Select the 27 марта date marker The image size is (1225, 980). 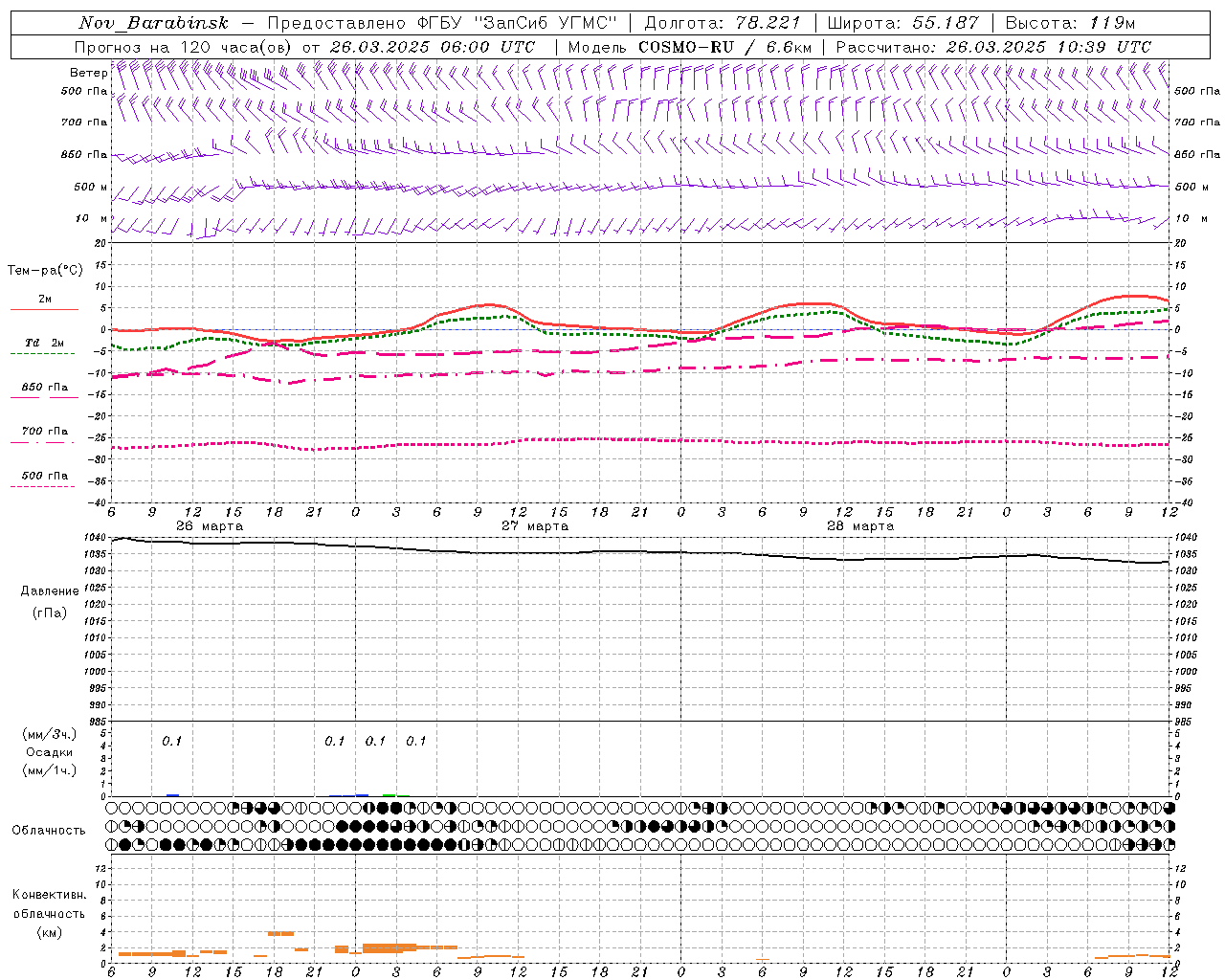(x=535, y=526)
